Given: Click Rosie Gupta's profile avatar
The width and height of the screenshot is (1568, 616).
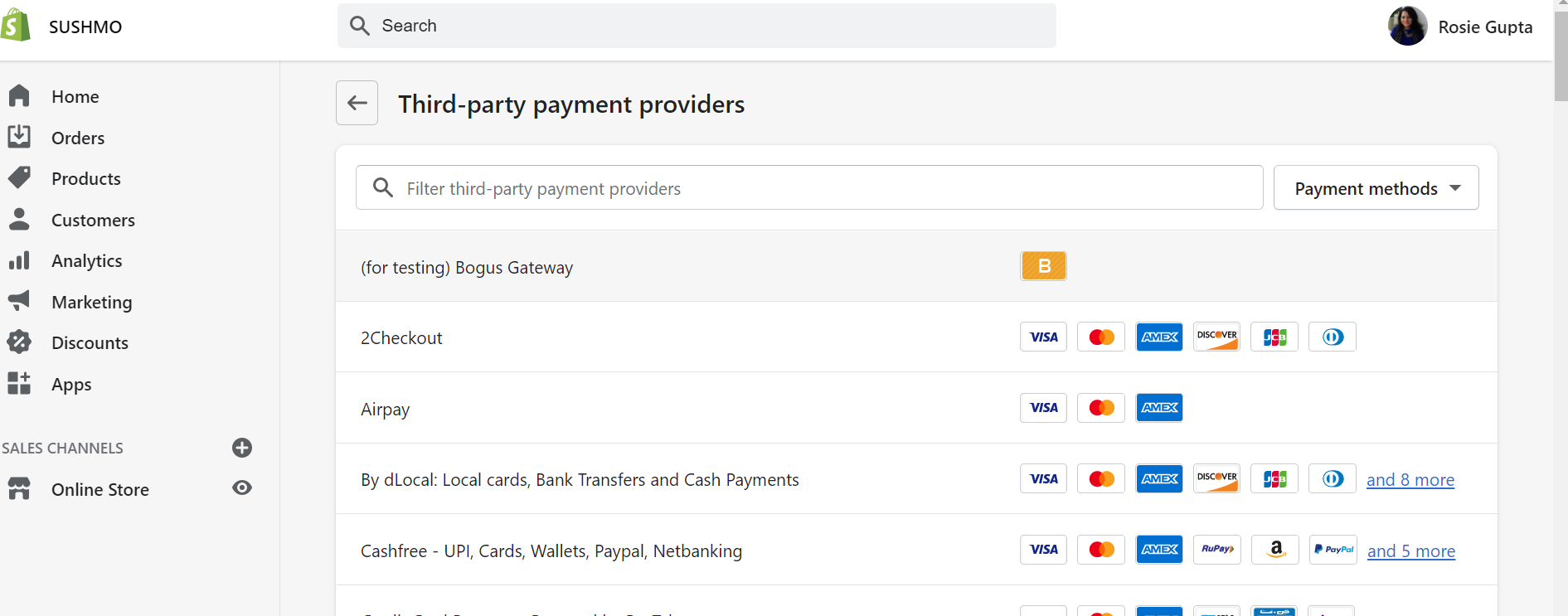Looking at the screenshot, I should click(1407, 26).
